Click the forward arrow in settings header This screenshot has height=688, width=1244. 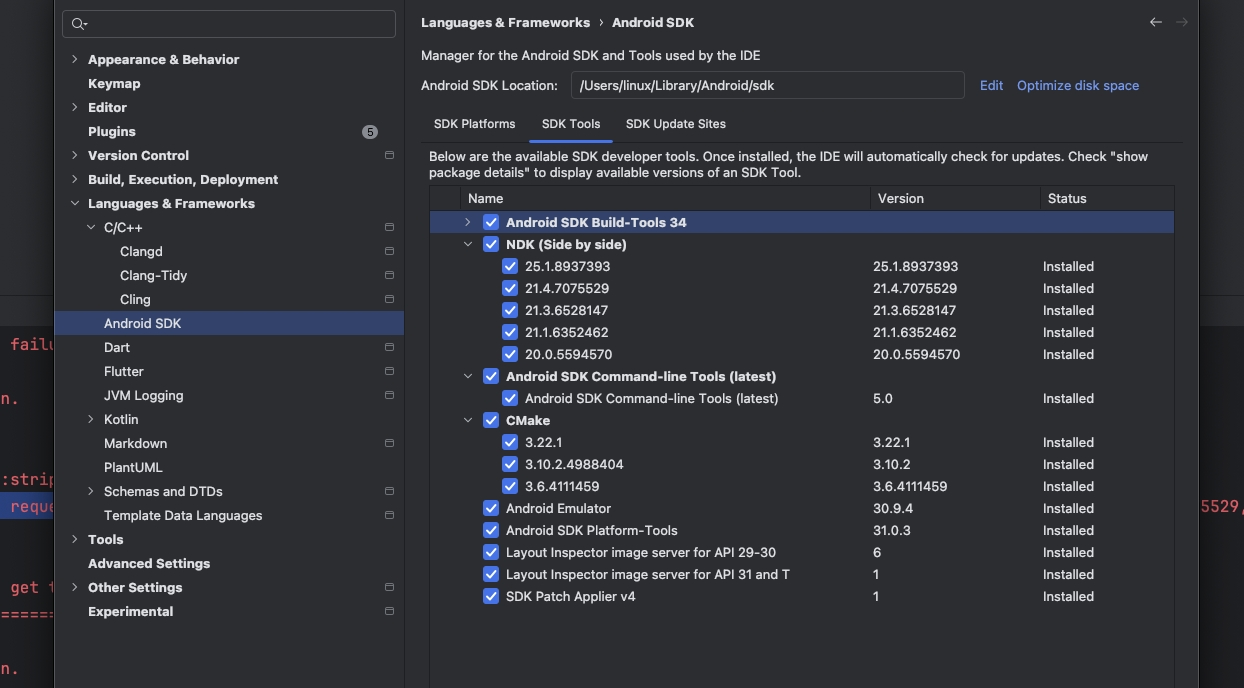click(1182, 22)
